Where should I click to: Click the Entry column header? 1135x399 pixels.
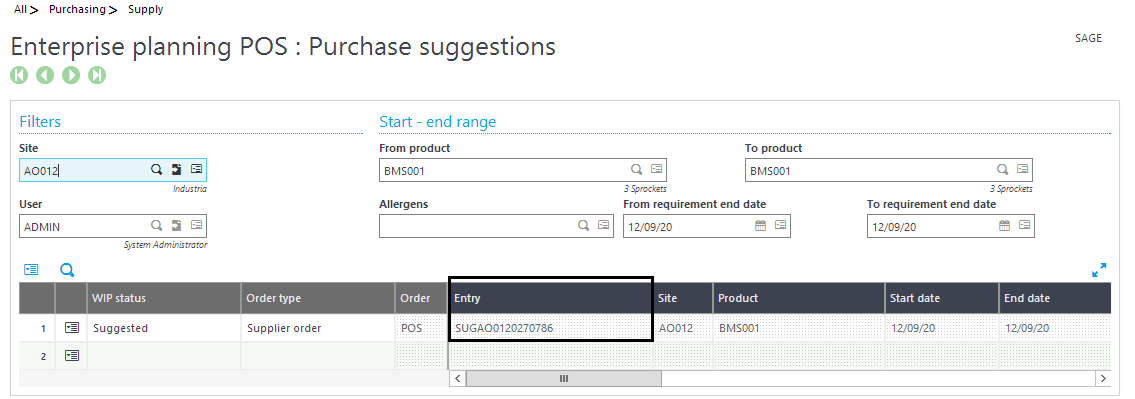pos(552,298)
